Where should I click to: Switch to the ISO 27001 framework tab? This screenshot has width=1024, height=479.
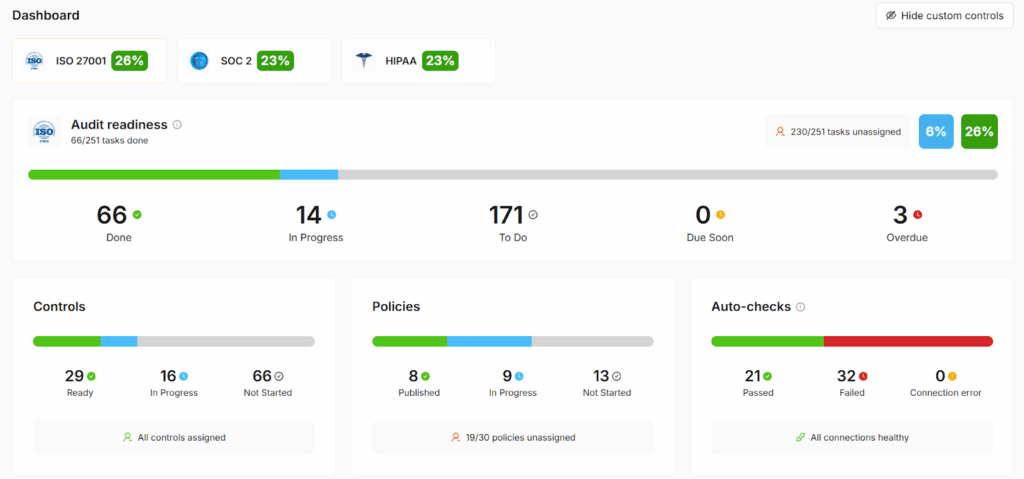[x=89, y=61]
